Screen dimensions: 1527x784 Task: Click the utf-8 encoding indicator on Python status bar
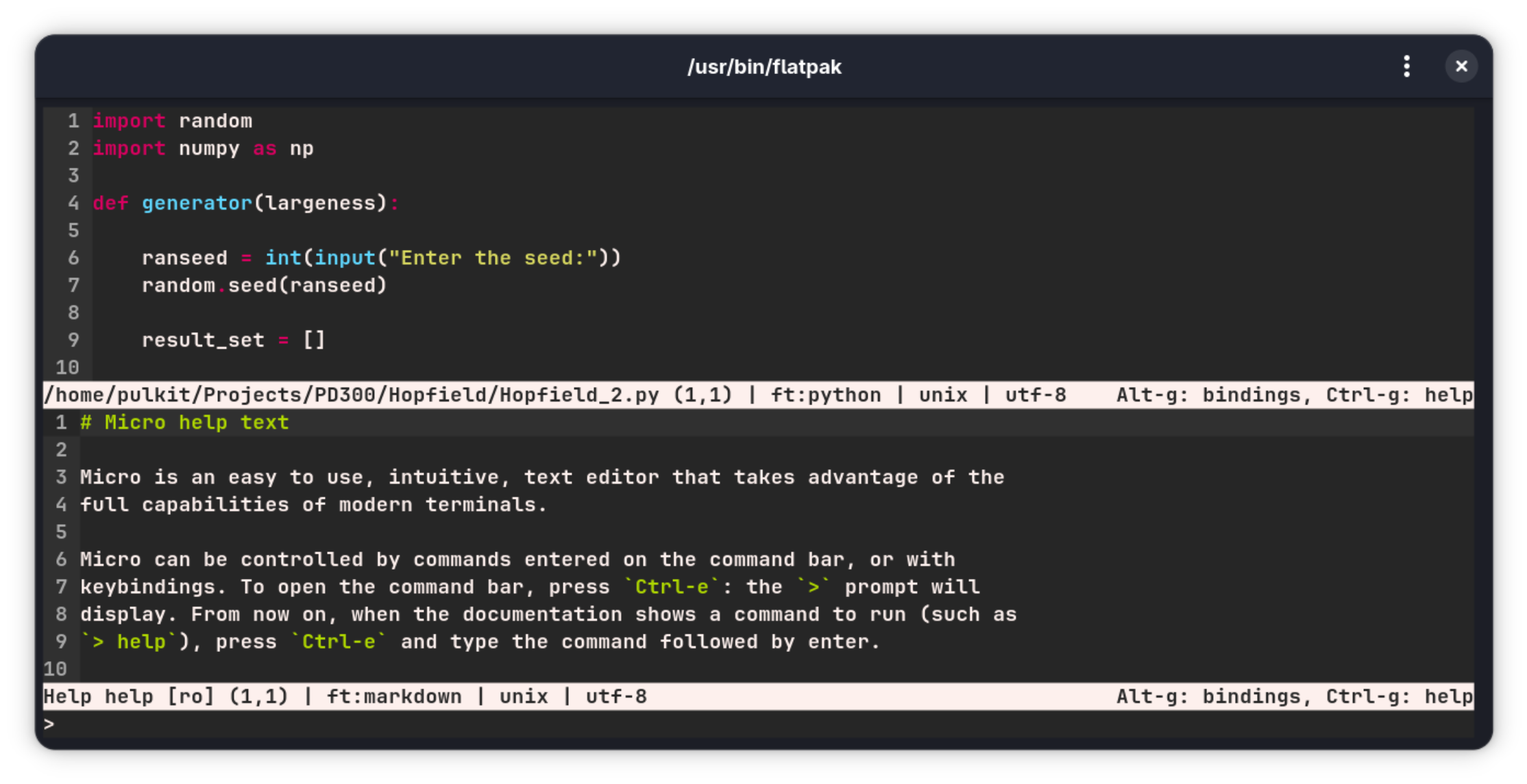tap(1036, 395)
